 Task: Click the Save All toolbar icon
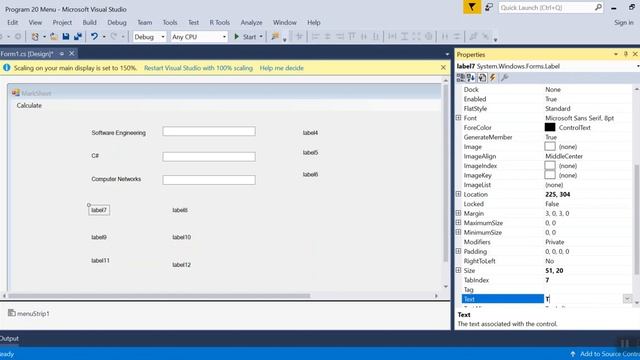click(78, 37)
